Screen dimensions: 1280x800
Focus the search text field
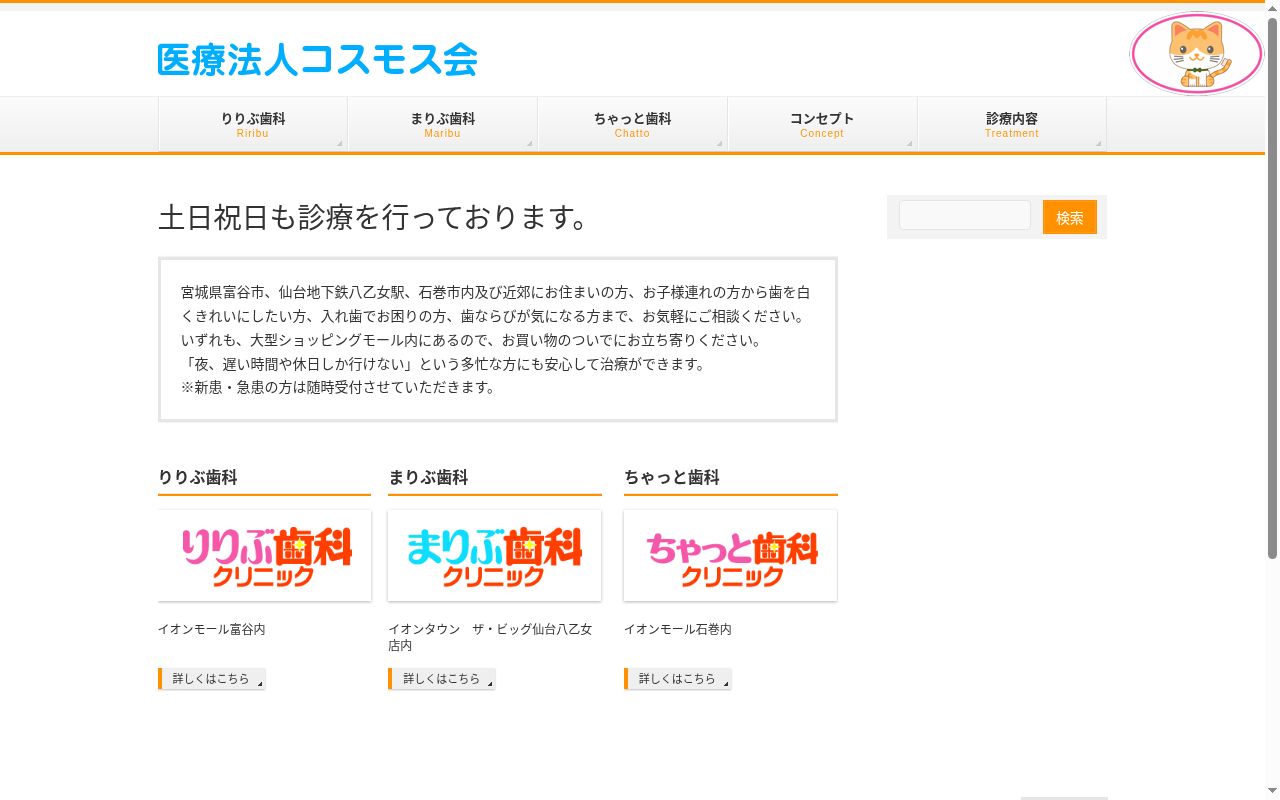965,215
